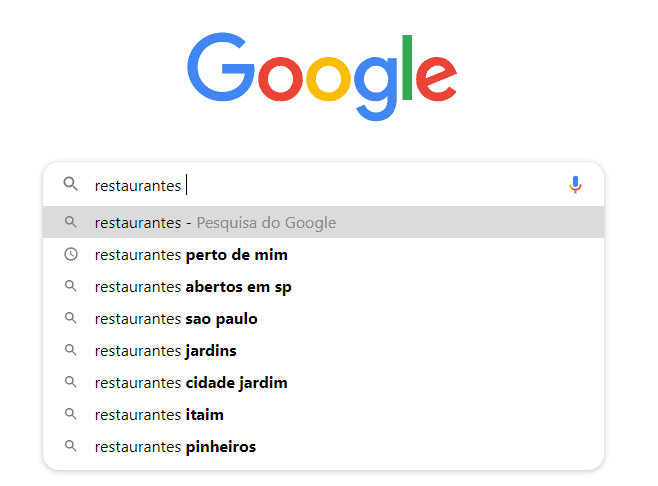This screenshot has height=486, width=658.
Task: Click the search icon beside itaim suggestion
Action: click(70, 414)
